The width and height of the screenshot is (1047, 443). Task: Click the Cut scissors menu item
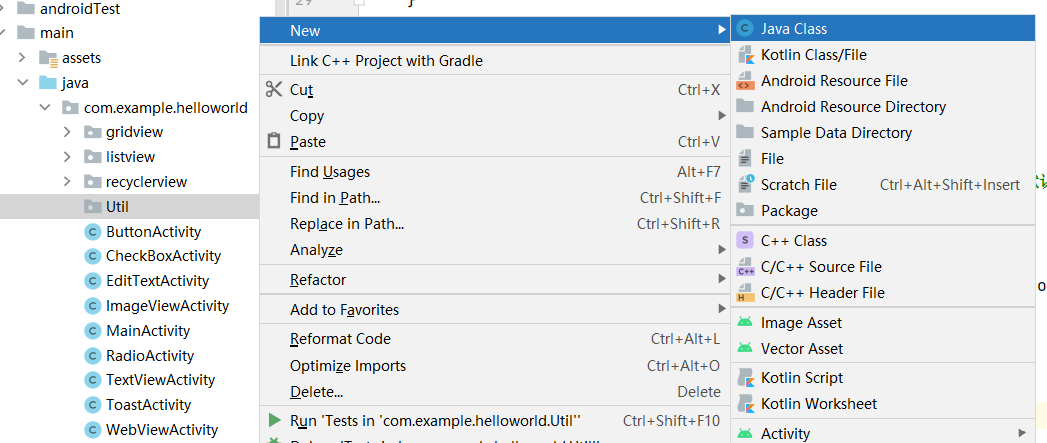click(301, 90)
